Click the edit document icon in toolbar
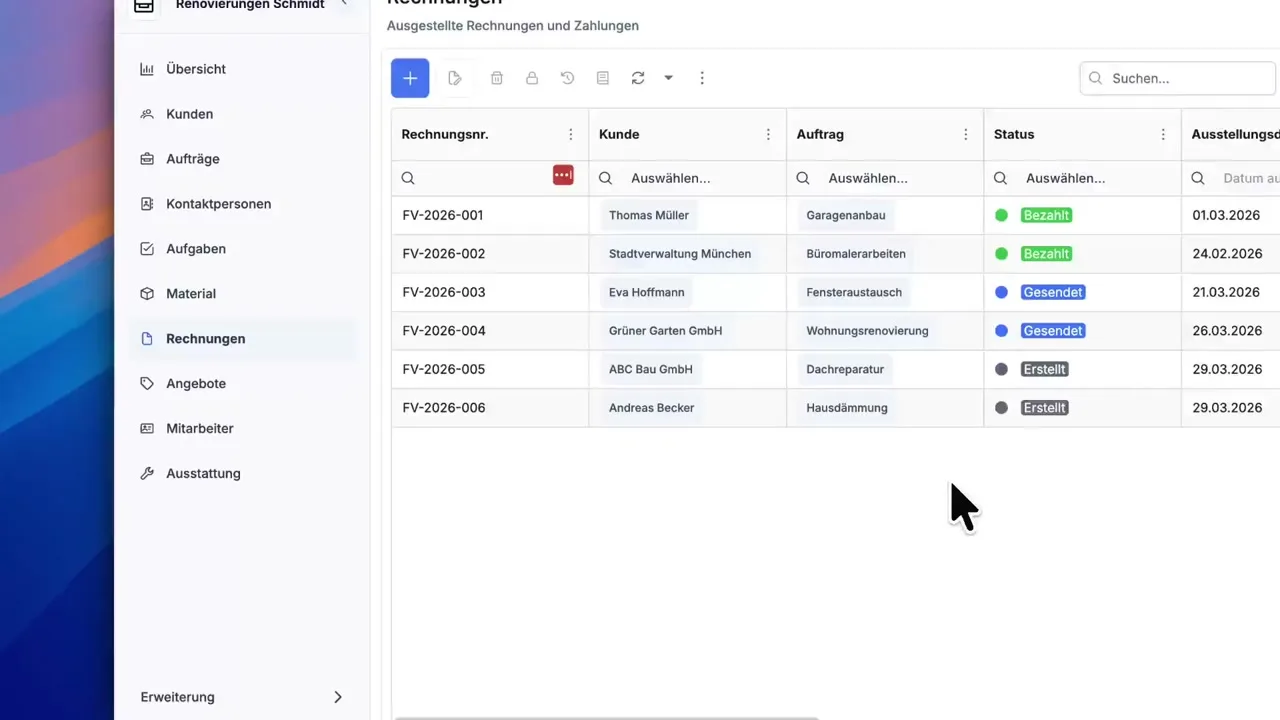This screenshot has height=720, width=1280. point(455,78)
